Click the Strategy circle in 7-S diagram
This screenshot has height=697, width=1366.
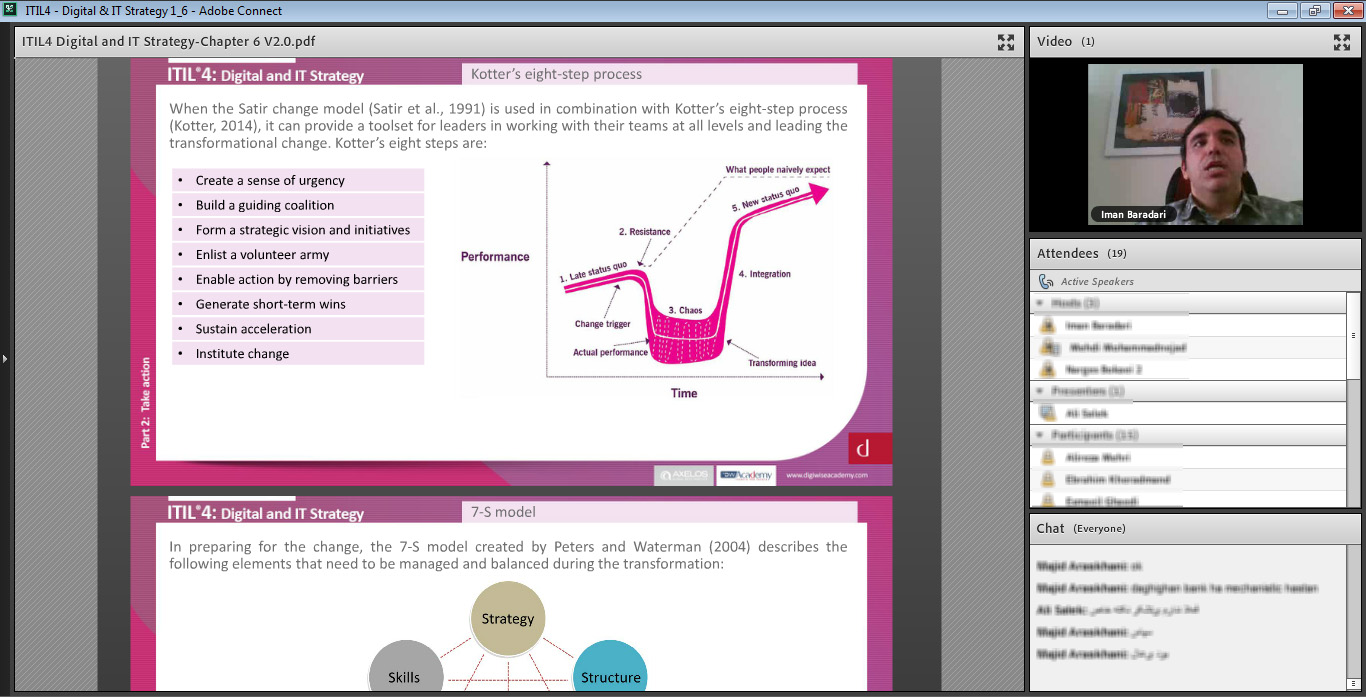pos(508,618)
